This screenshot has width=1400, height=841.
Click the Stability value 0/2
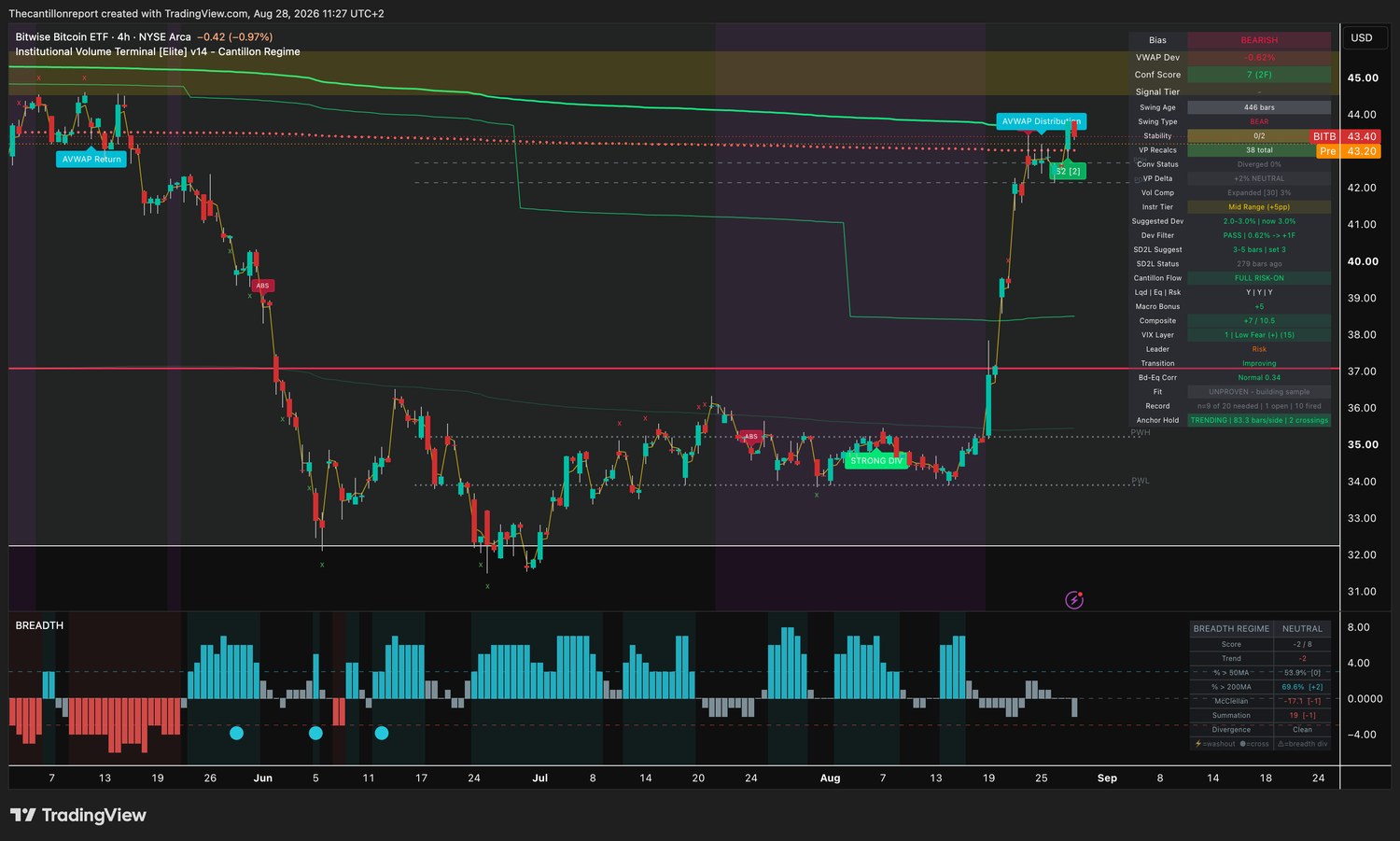point(1259,135)
